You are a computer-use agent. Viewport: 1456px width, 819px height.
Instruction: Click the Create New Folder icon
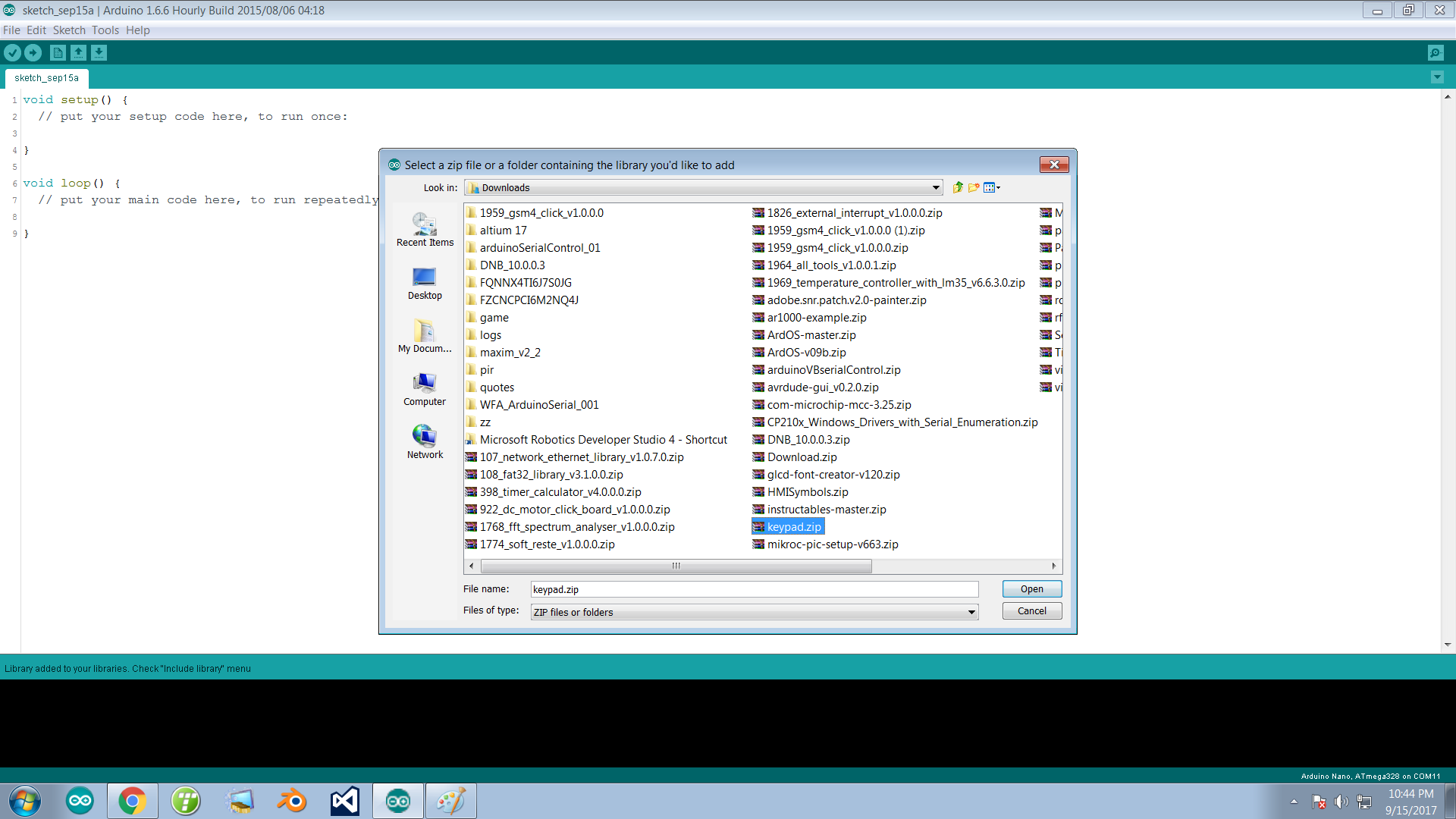tap(974, 187)
